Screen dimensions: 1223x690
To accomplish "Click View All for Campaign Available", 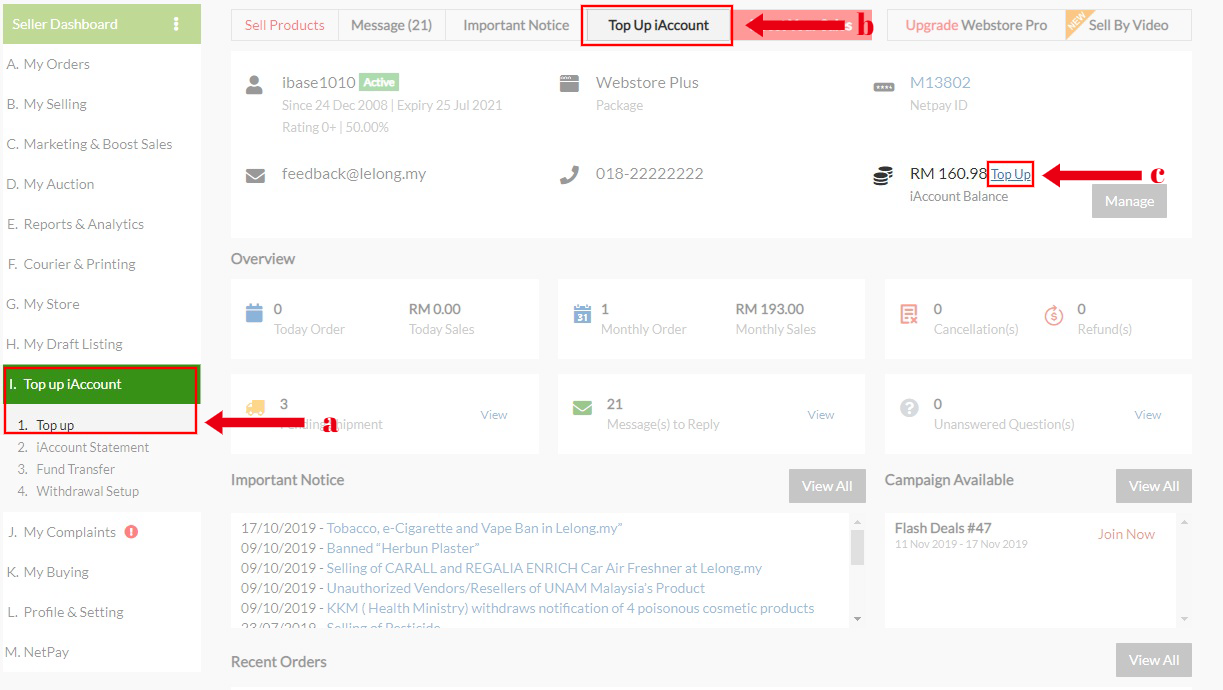I will (x=1154, y=486).
